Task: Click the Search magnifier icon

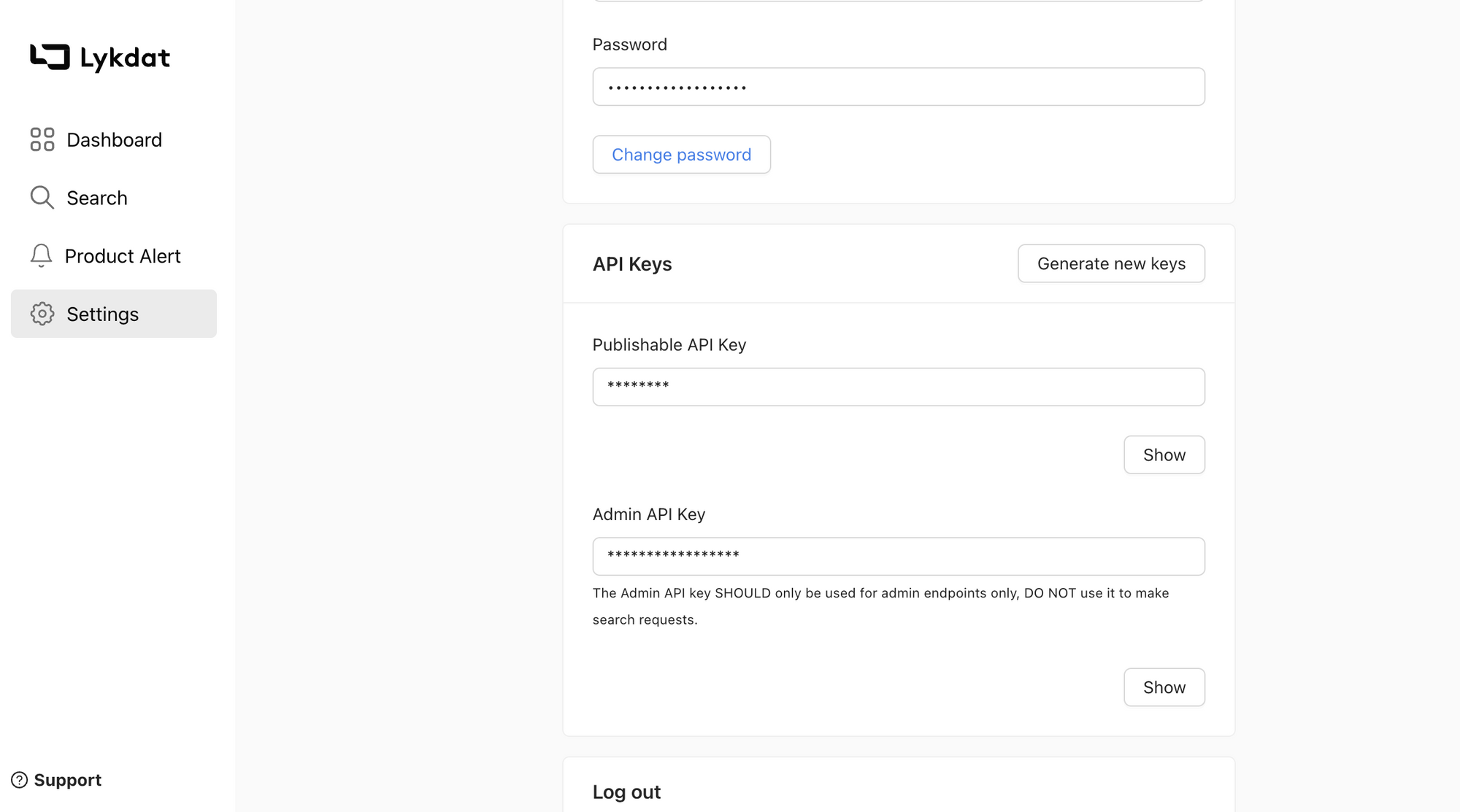Action: tap(42, 198)
